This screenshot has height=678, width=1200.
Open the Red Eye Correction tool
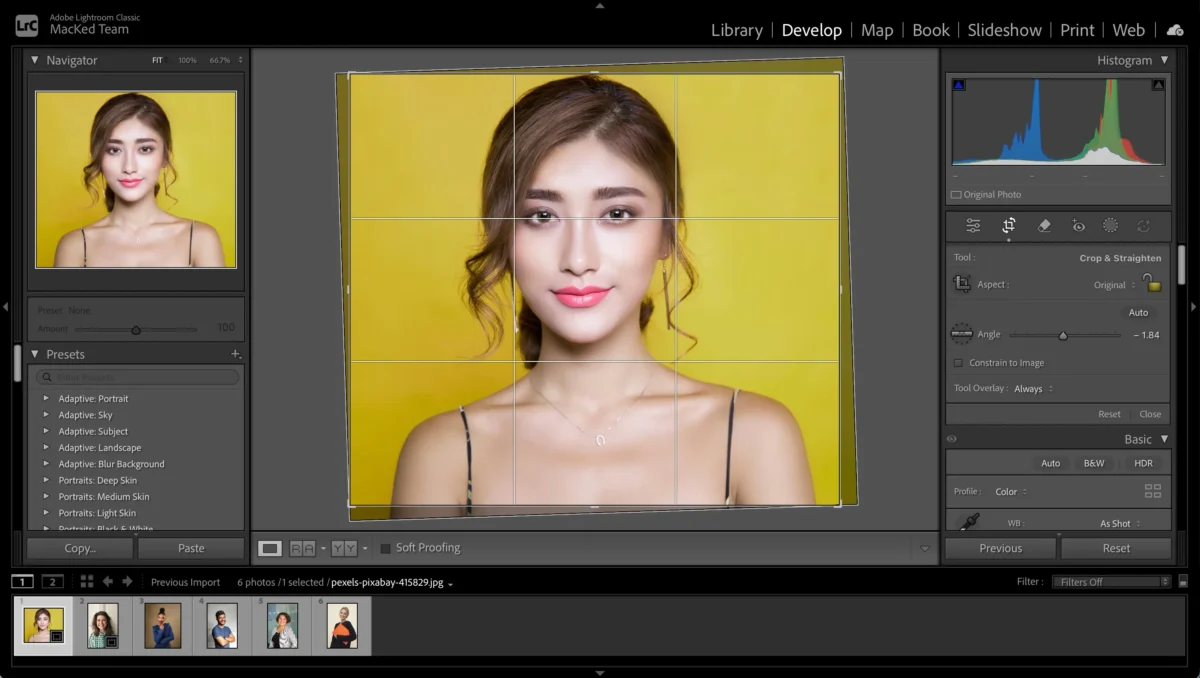[1078, 226]
